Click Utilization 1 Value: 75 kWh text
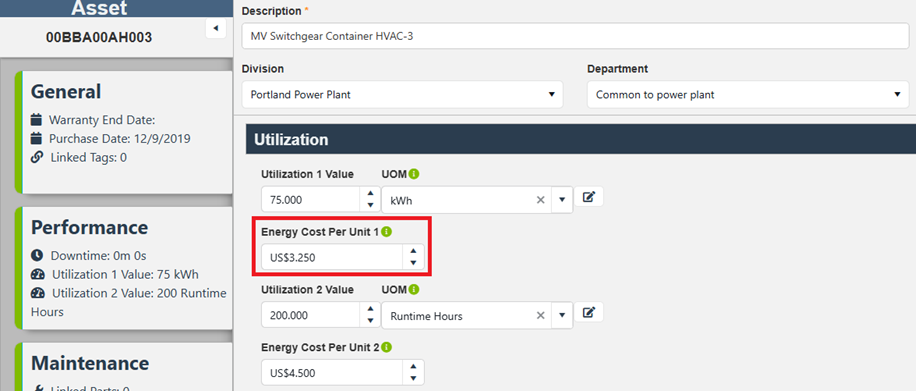916x391 pixels. point(127,275)
